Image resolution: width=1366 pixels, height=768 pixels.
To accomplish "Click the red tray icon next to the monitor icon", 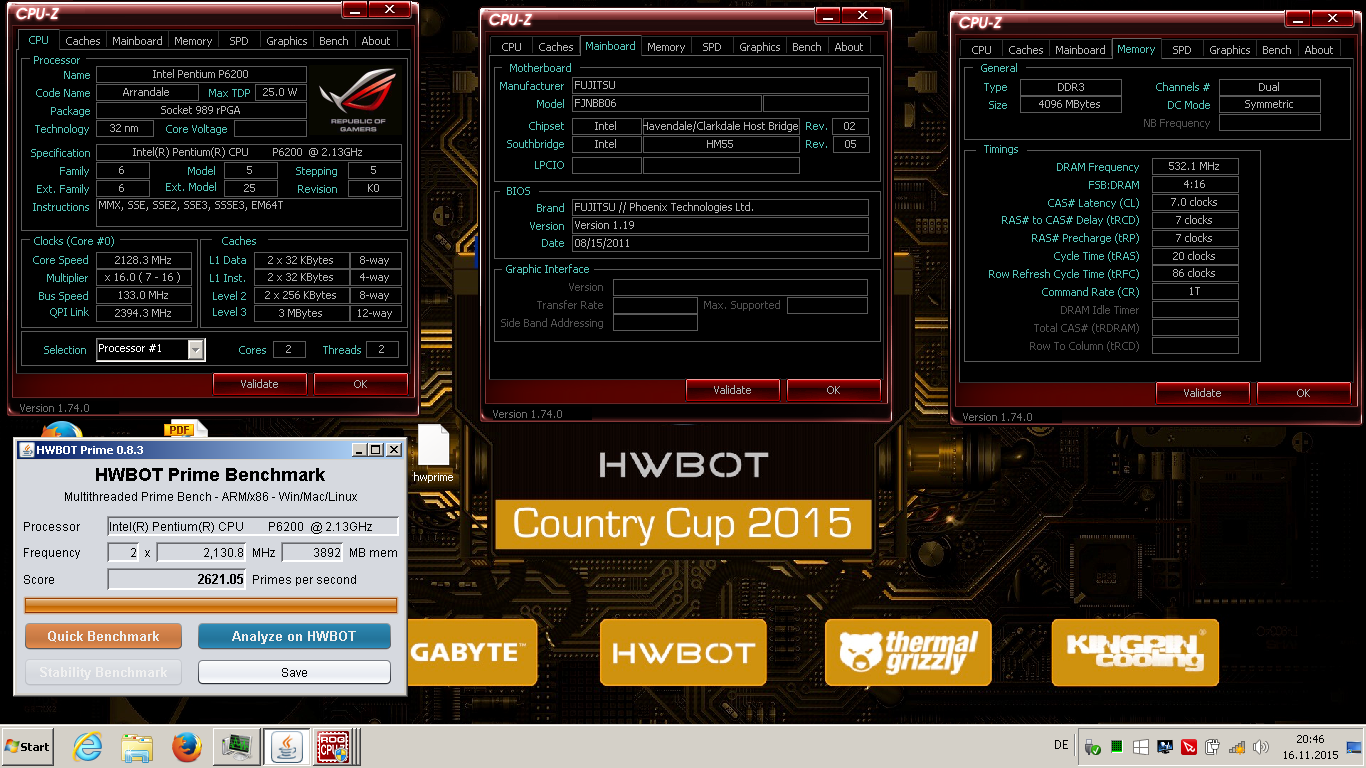I will [1189, 747].
